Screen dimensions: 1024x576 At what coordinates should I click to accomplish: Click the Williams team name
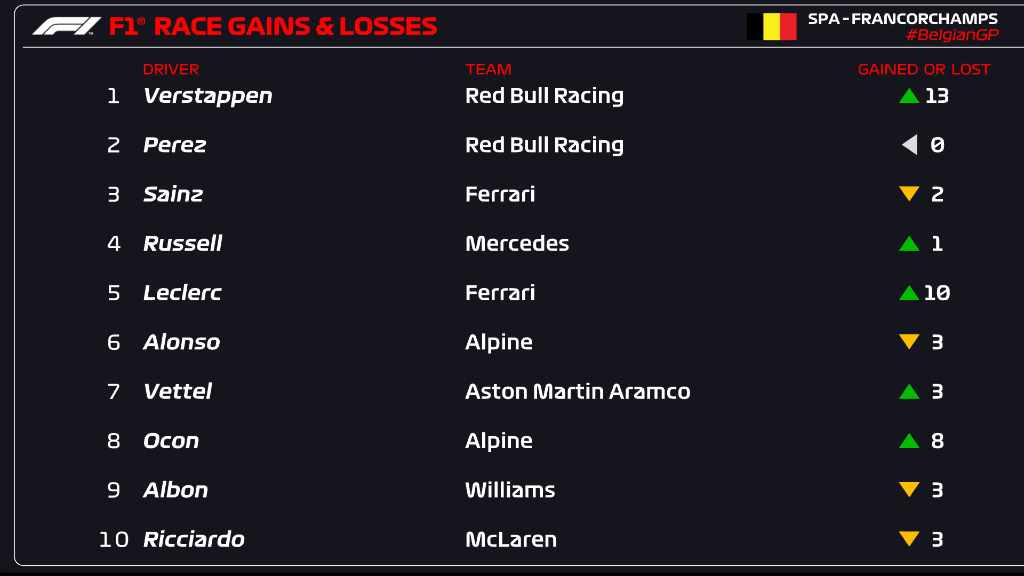coord(510,490)
